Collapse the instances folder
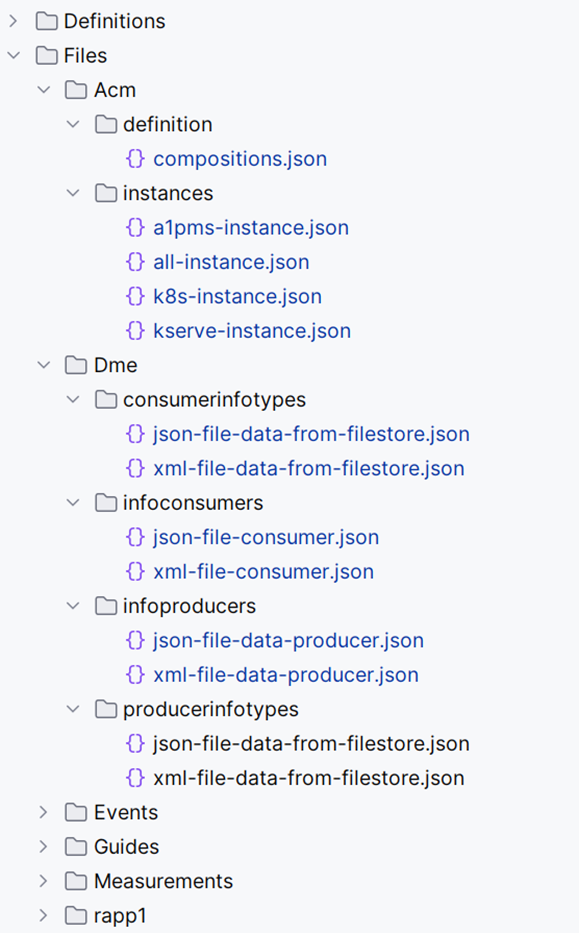579x933 pixels. click(x=72, y=192)
